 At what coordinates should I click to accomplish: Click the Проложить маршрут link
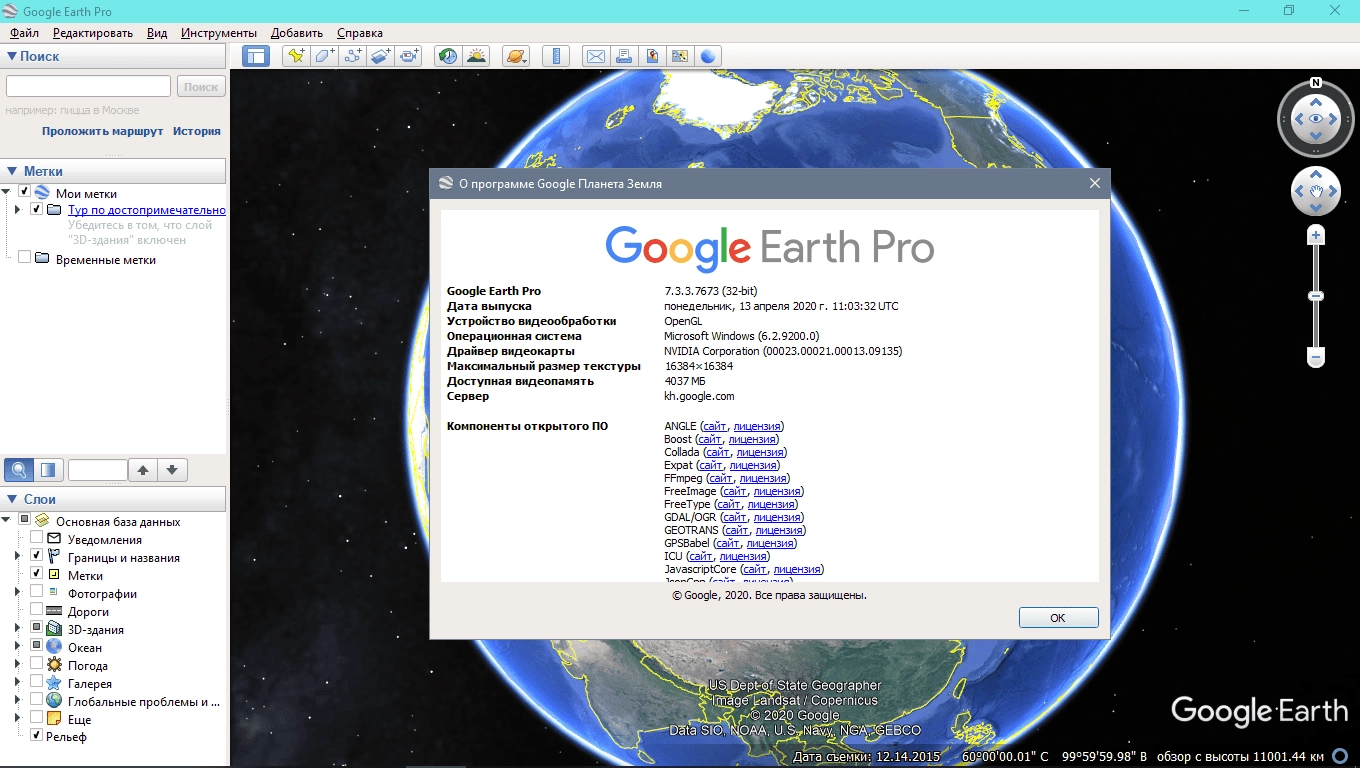pos(103,131)
